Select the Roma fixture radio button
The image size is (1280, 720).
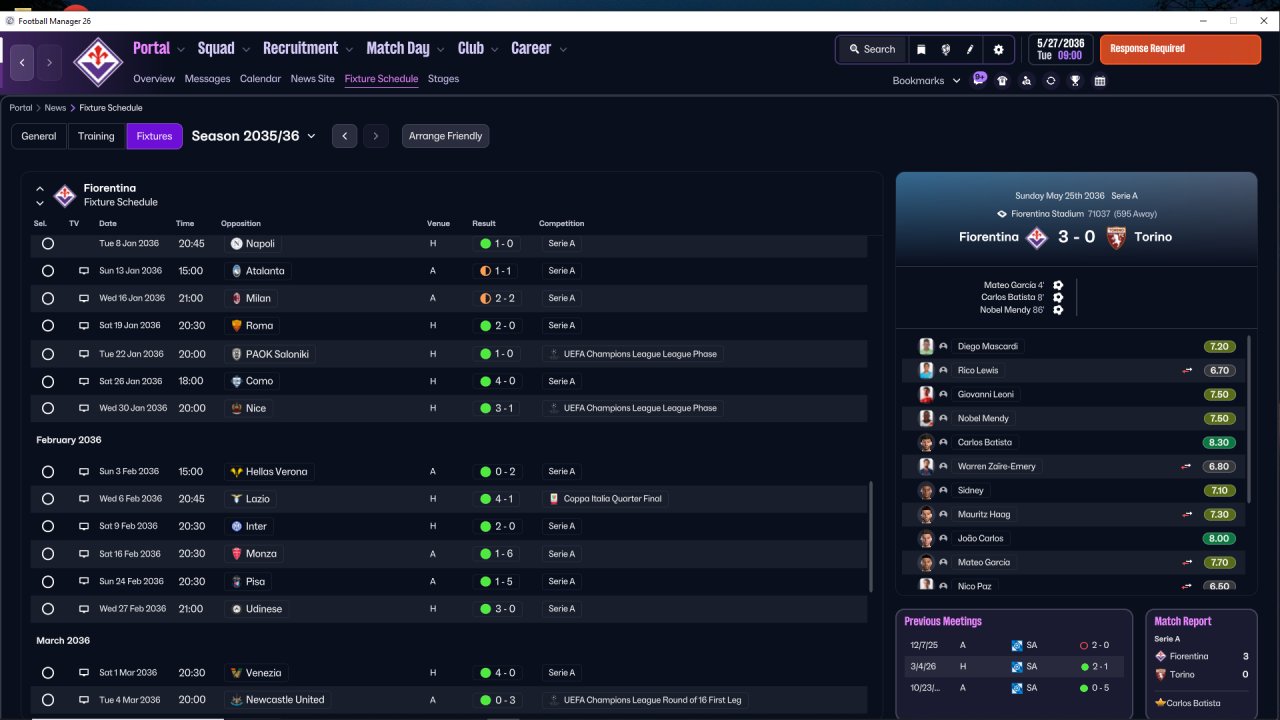coord(47,325)
